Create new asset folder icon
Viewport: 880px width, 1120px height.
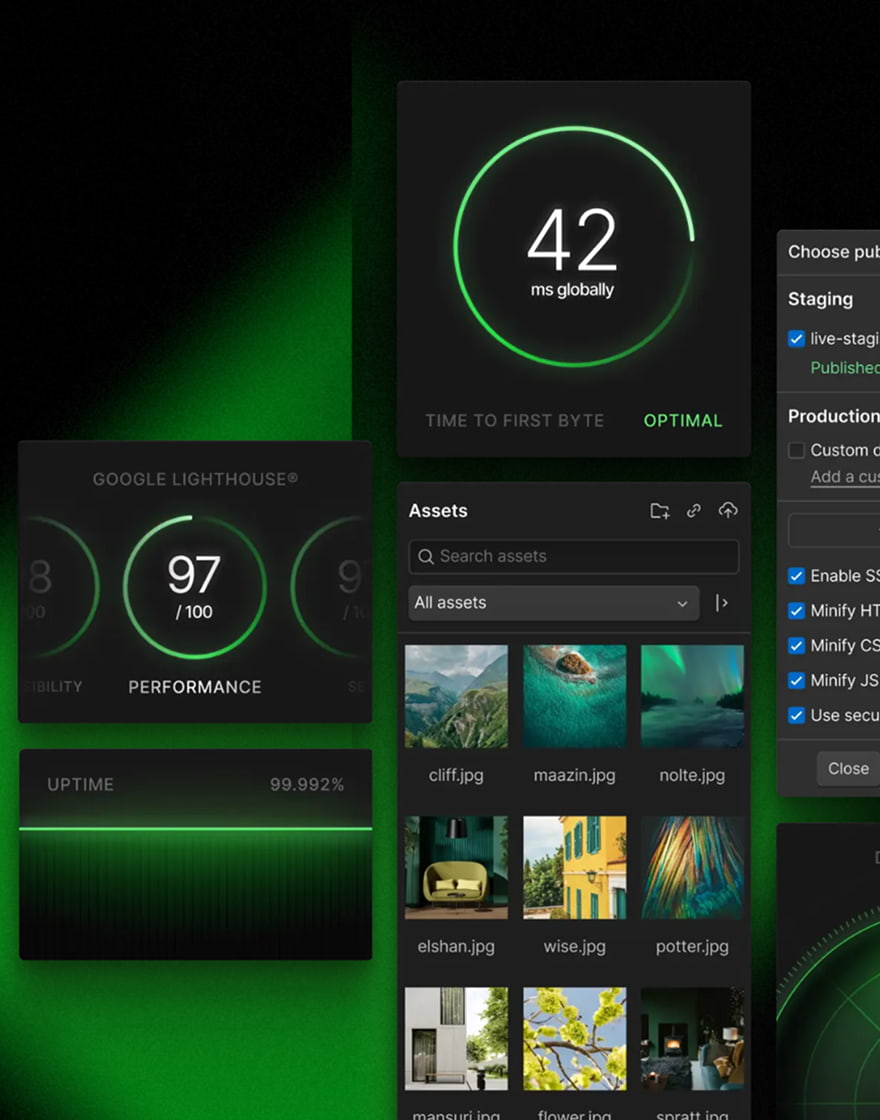(x=659, y=511)
